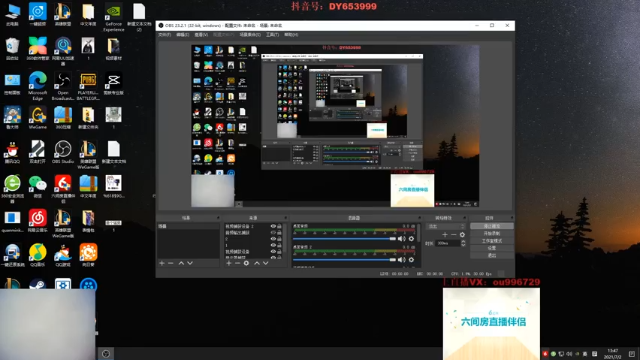Viewport: 640px width, 360px height.
Task: Select the OBS Studio desktop shortcut
Action: [x=63, y=152]
